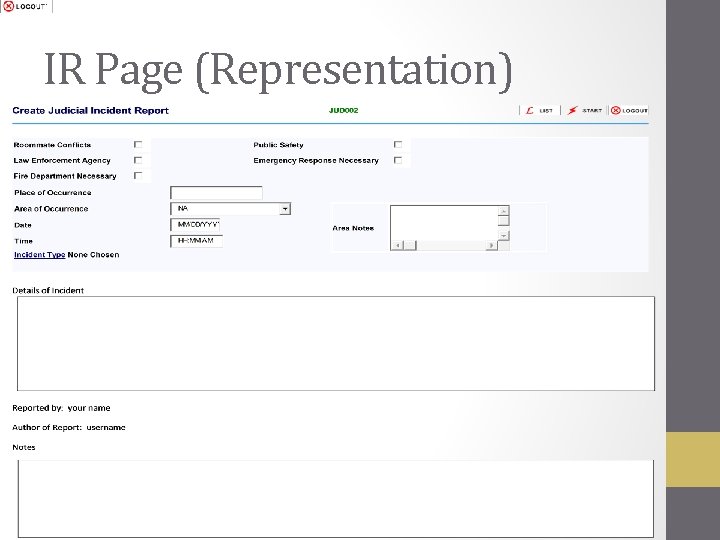720x540 pixels.
Task: Click inside the Area Notes box
Action: 444,223
